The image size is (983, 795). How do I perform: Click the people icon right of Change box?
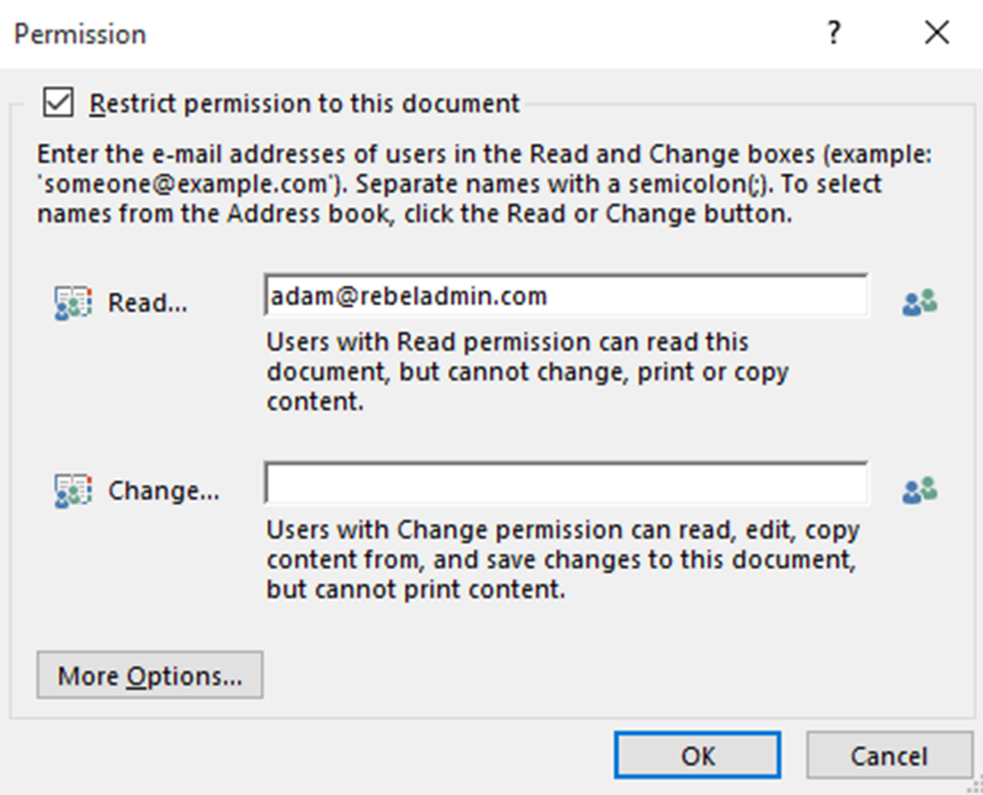tap(920, 490)
